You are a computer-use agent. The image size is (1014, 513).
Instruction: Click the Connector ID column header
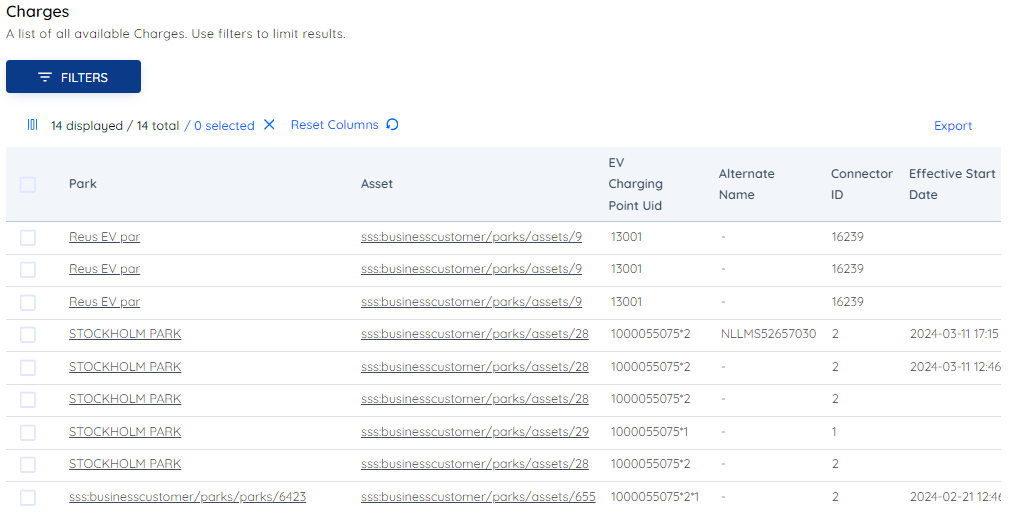coord(861,184)
